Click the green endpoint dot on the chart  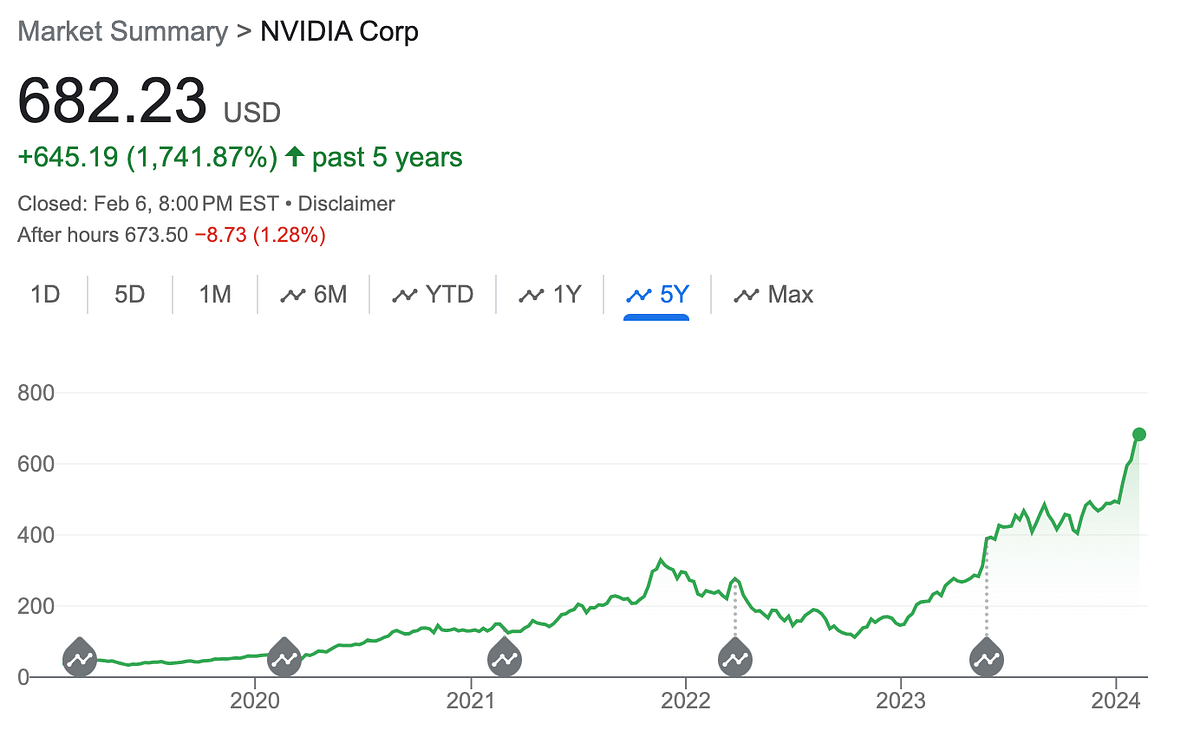1139,434
